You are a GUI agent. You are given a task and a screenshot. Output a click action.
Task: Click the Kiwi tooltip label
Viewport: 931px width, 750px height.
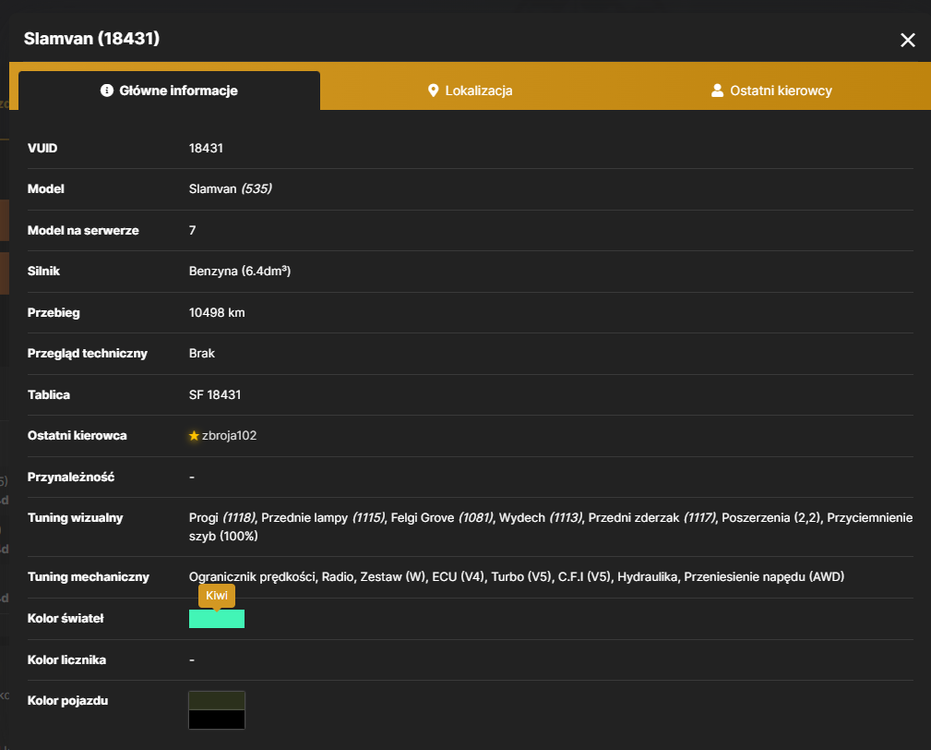pos(217,596)
